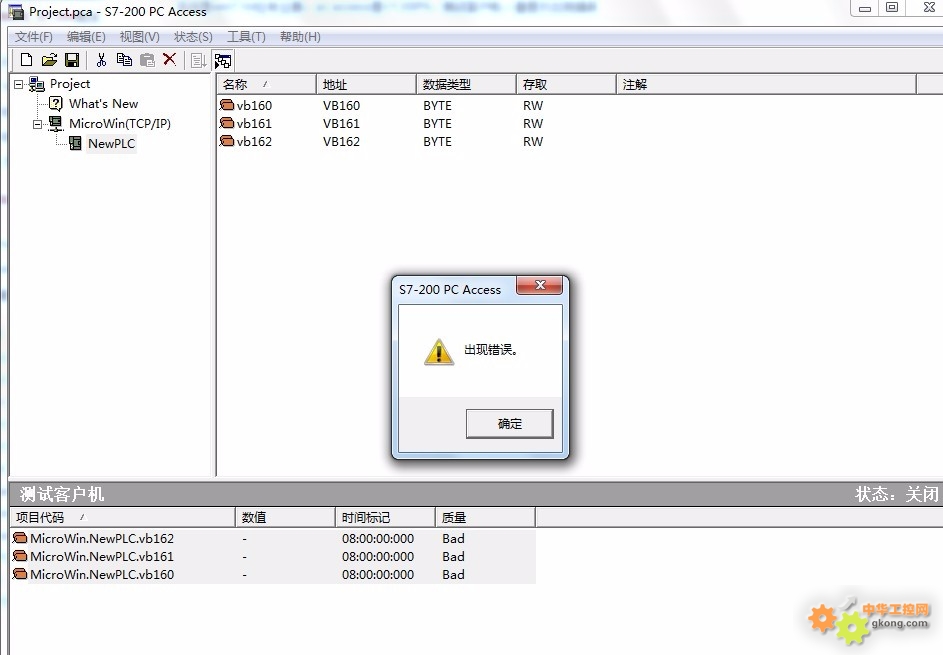
Task: Click the NewPLC device icon
Action: [75, 143]
